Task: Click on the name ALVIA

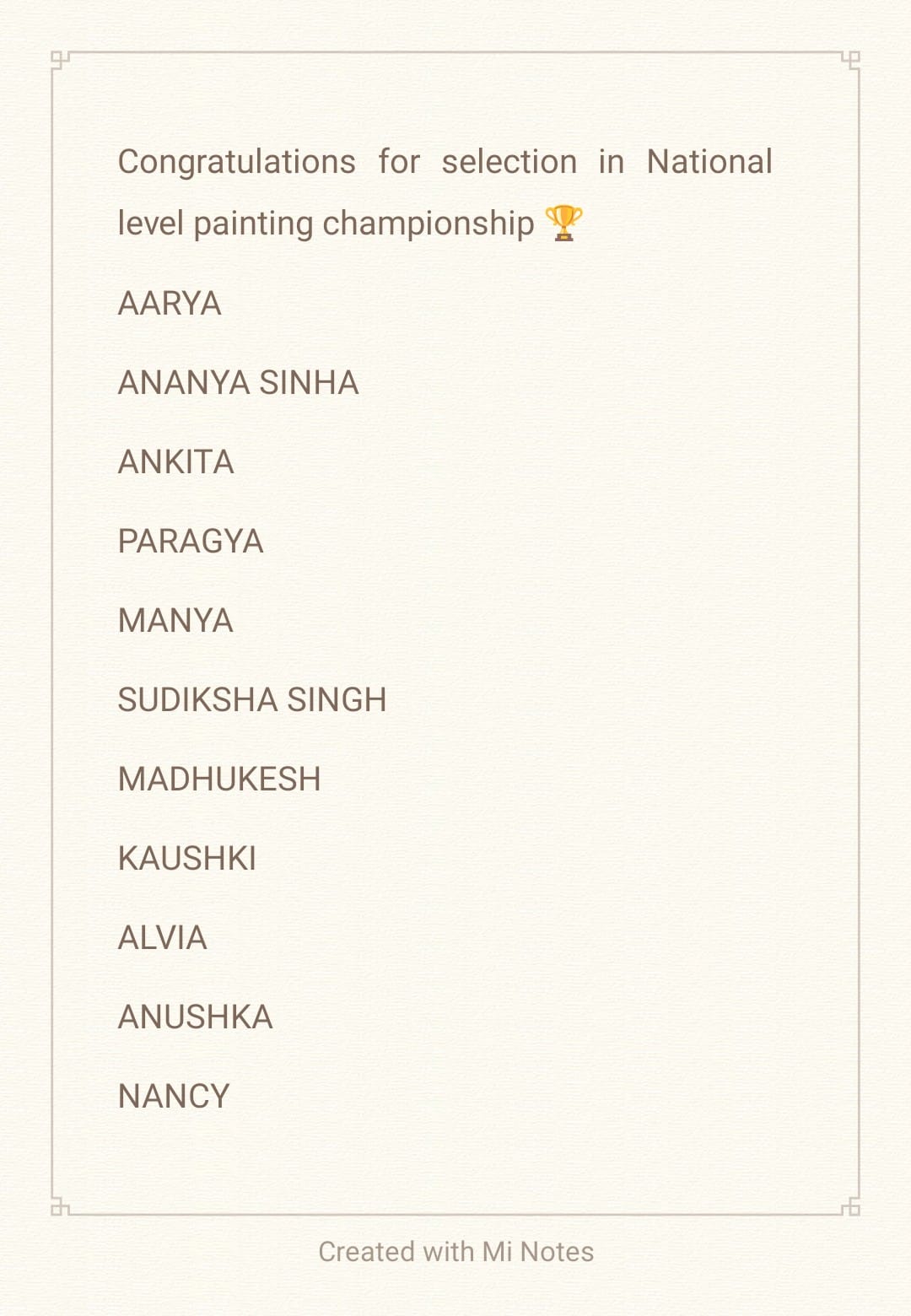Action: click(163, 938)
